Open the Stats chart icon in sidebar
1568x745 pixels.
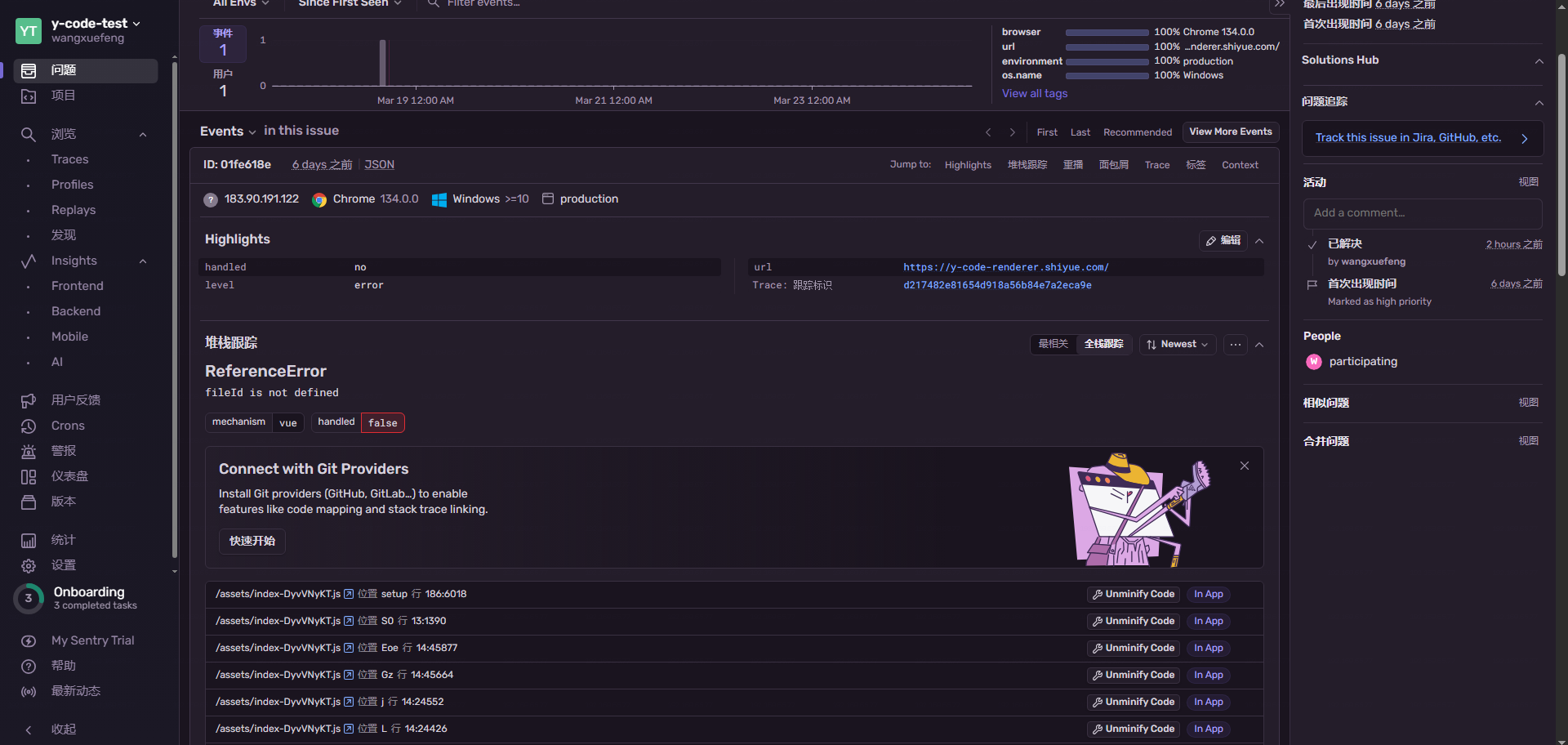pyautogui.click(x=29, y=540)
